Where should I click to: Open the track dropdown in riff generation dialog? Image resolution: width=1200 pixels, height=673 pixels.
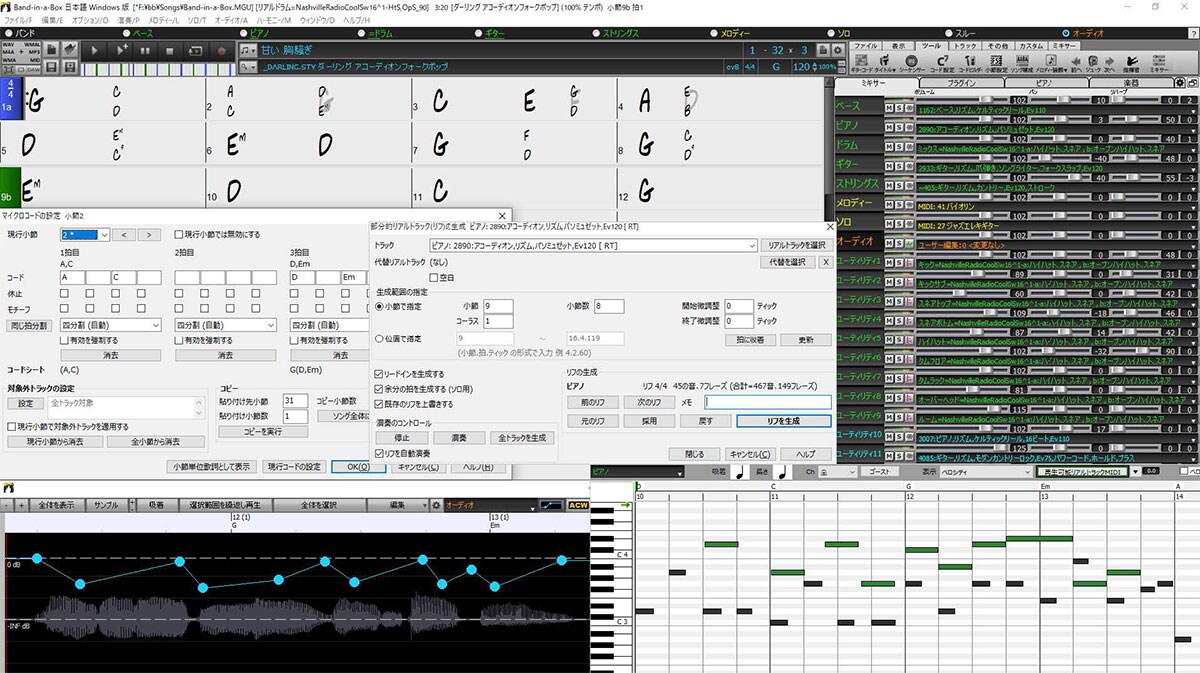click(x=593, y=245)
